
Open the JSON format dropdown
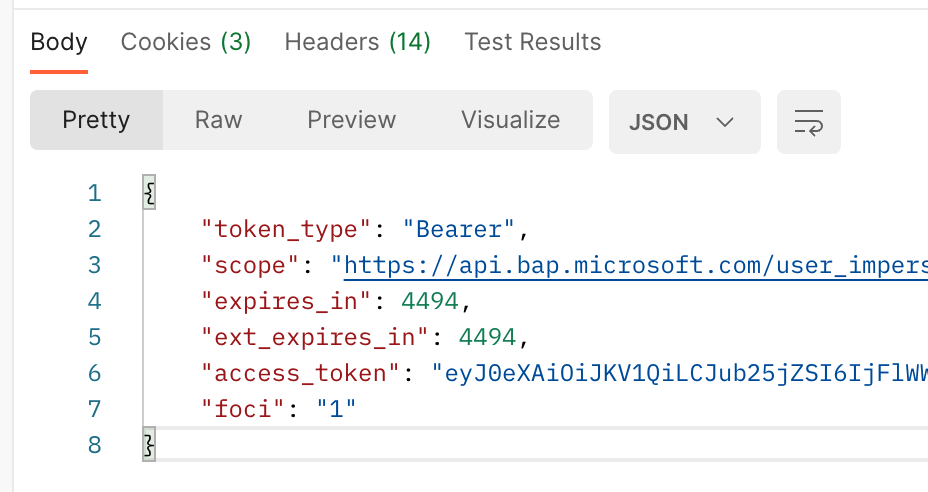click(684, 122)
